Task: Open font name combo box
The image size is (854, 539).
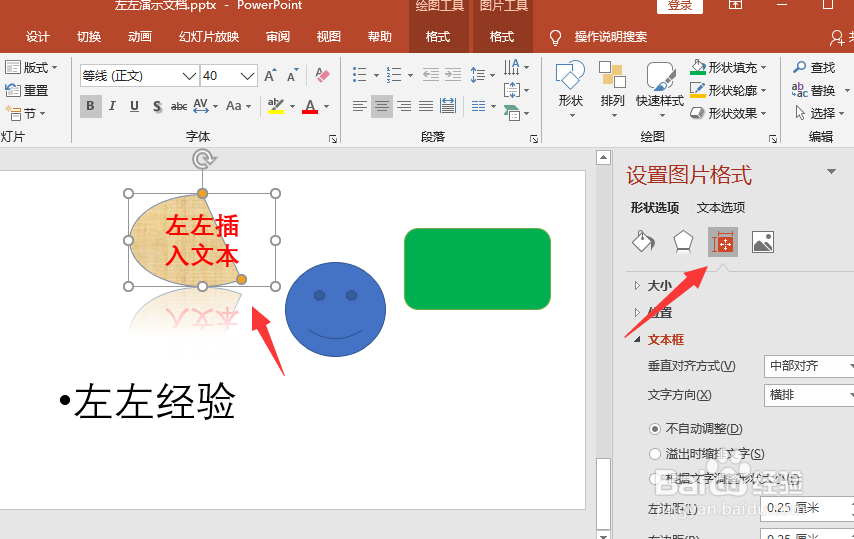Action: pos(139,76)
